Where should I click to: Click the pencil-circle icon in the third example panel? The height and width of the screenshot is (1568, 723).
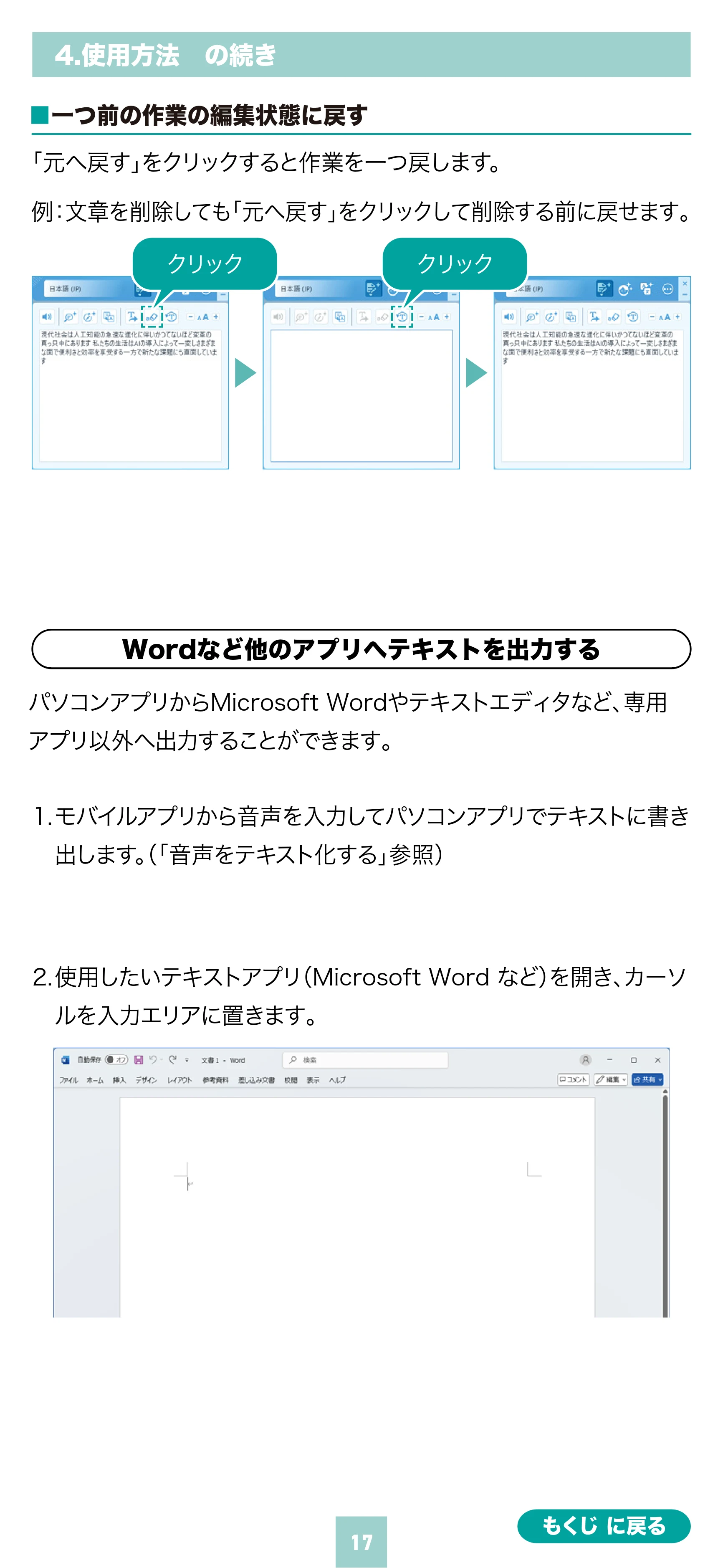551,317
